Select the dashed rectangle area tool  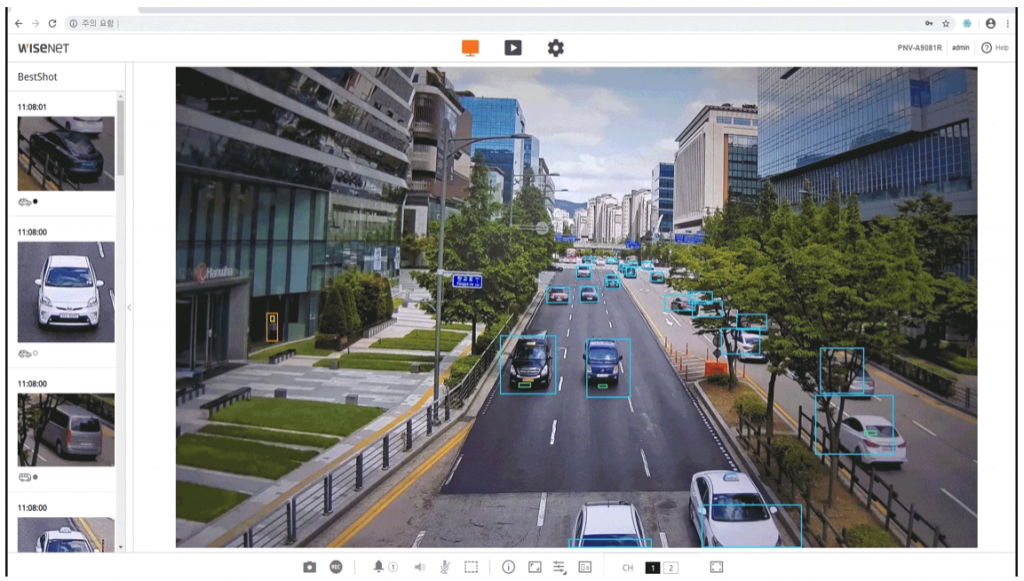coord(471,567)
